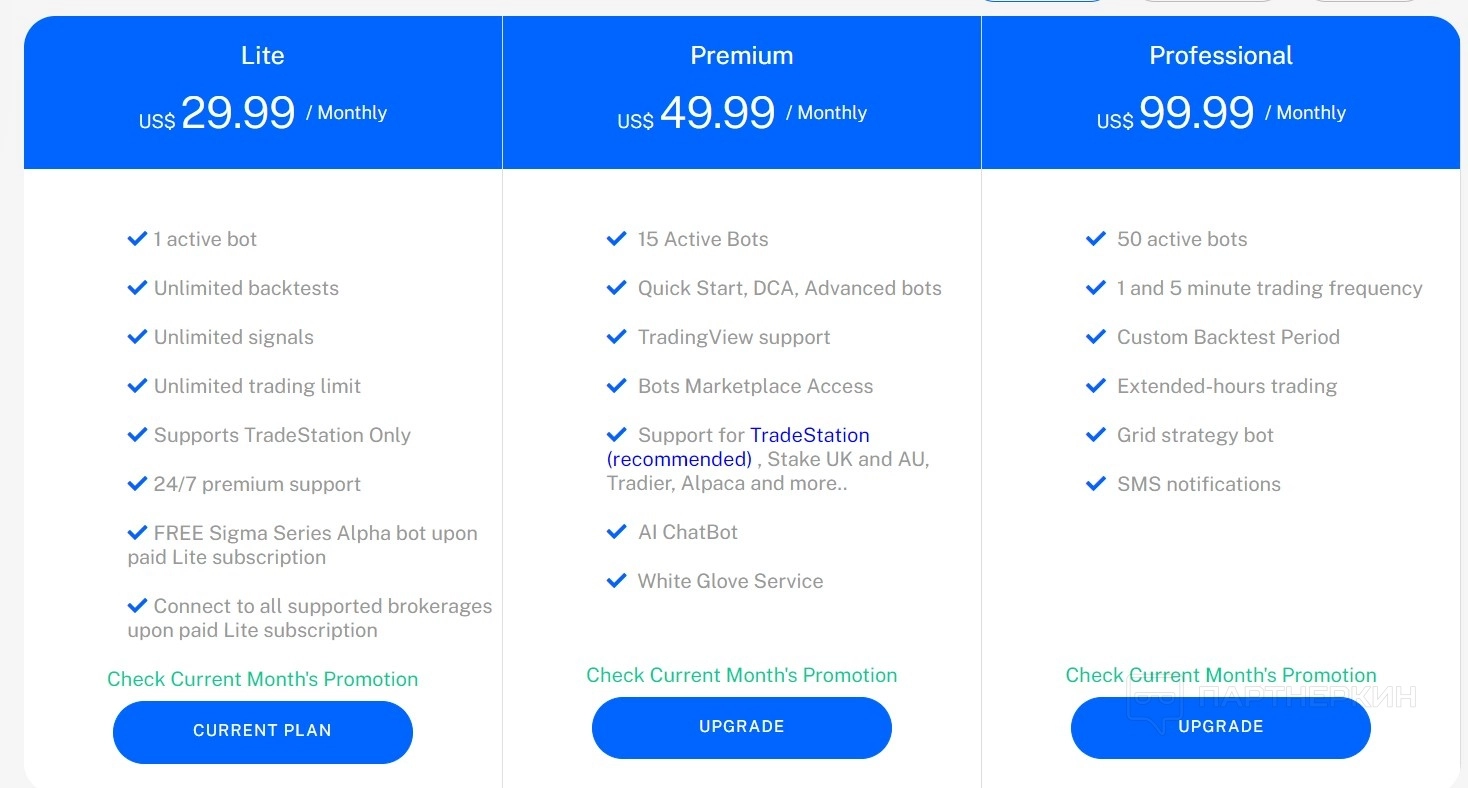Check Current Month's Promotion for Professional
1468x788 pixels.
[1220, 675]
